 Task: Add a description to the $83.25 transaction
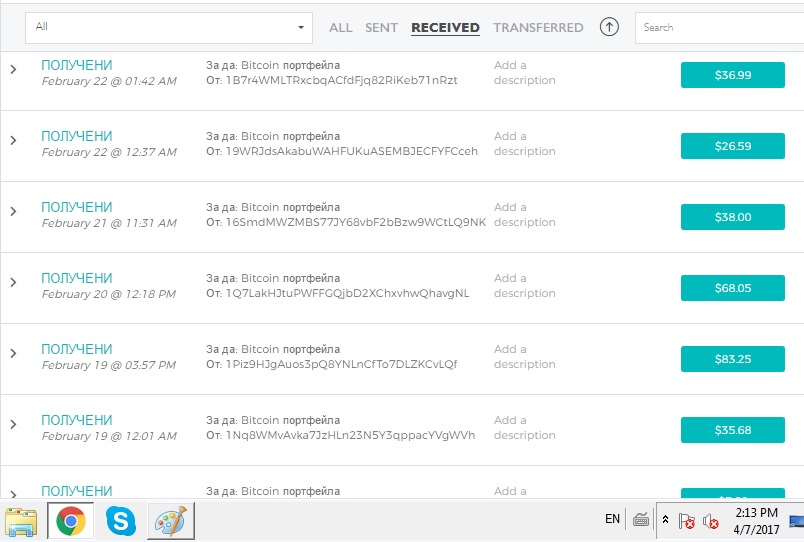pos(525,357)
